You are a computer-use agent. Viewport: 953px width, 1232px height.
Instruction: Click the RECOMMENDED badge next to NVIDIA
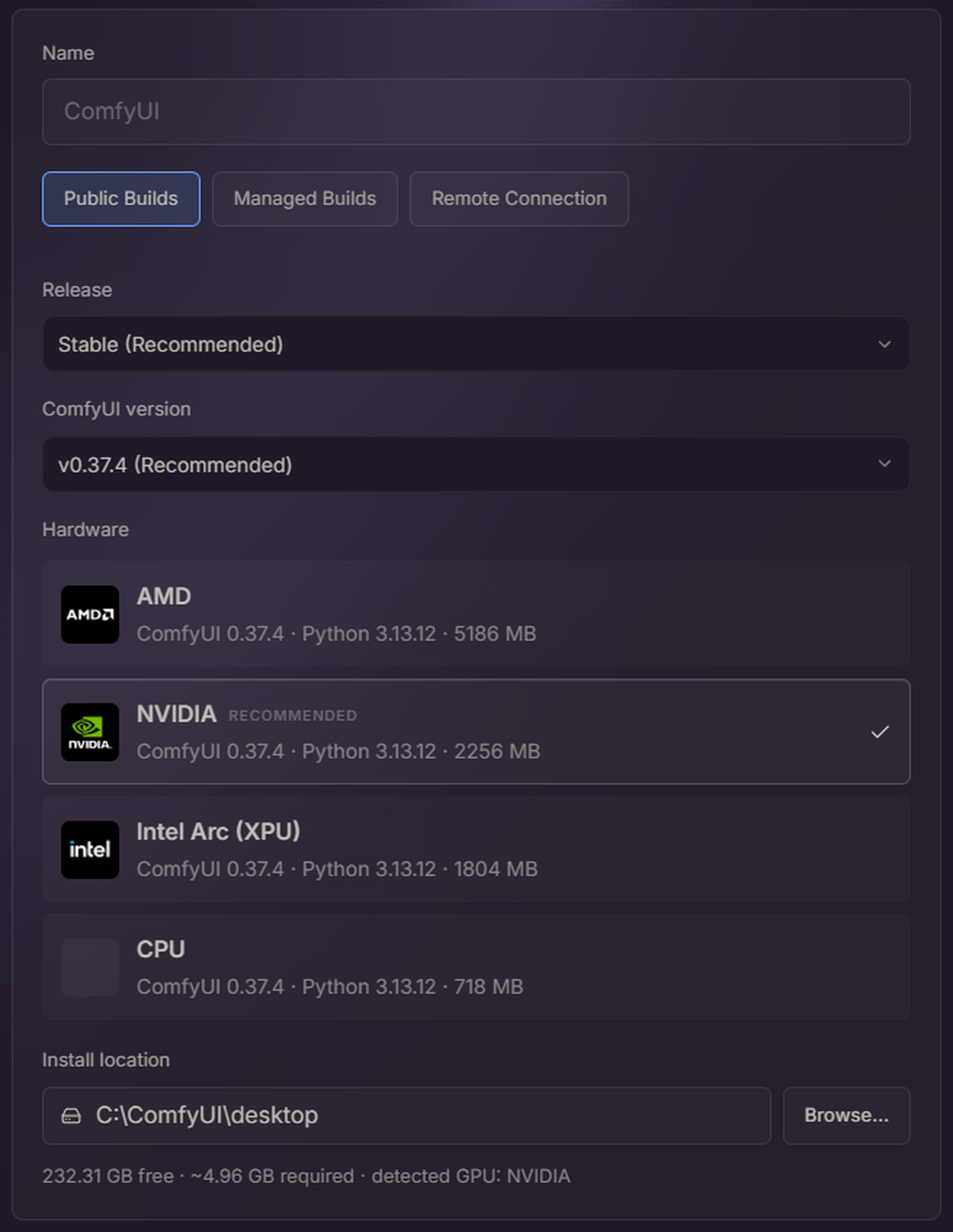click(292, 715)
